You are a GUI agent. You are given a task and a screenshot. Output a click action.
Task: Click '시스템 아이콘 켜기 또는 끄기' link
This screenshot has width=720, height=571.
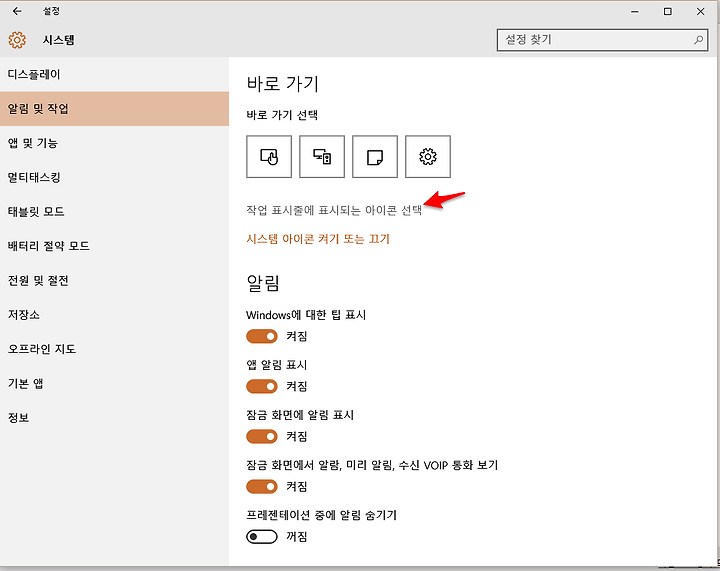pos(318,239)
